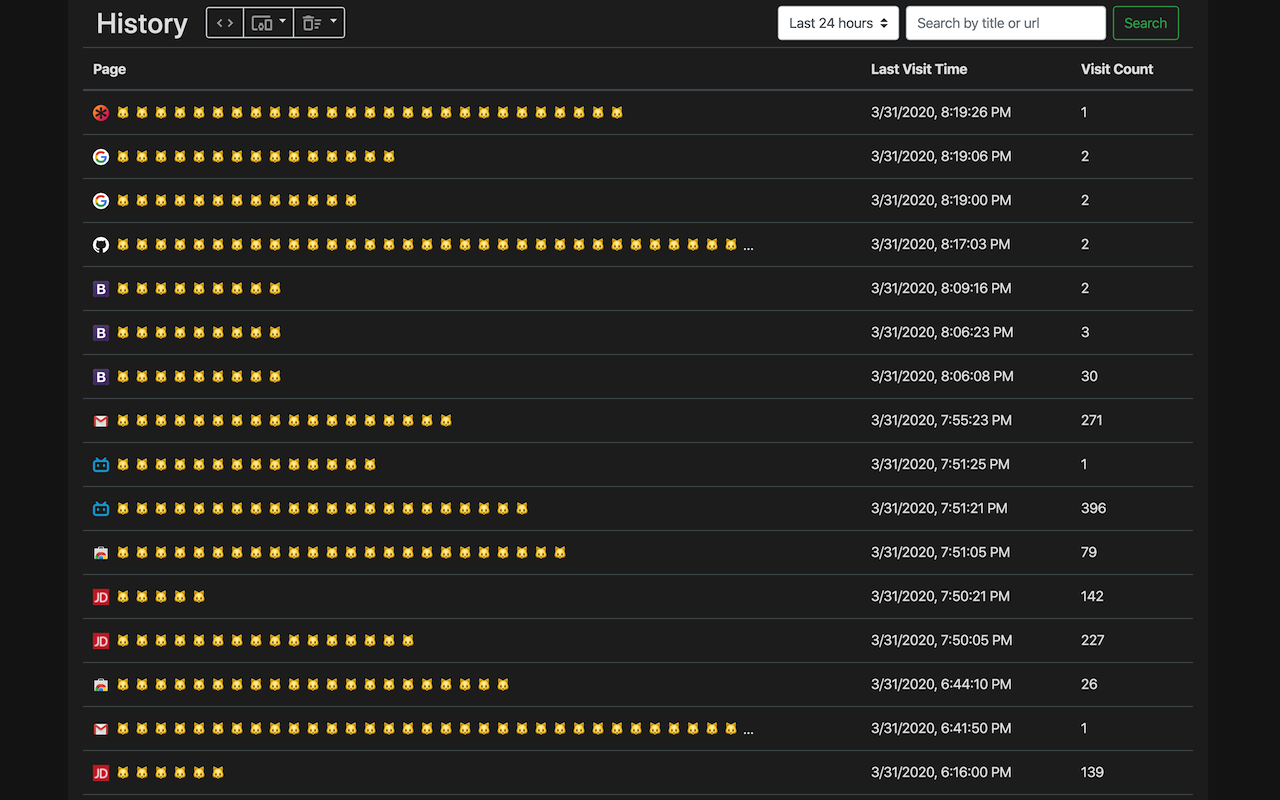Click the cat-emoji page title in the 7:50:21 PM row
Image resolution: width=1280 pixels, height=800 pixels.
pyautogui.click(x=161, y=597)
